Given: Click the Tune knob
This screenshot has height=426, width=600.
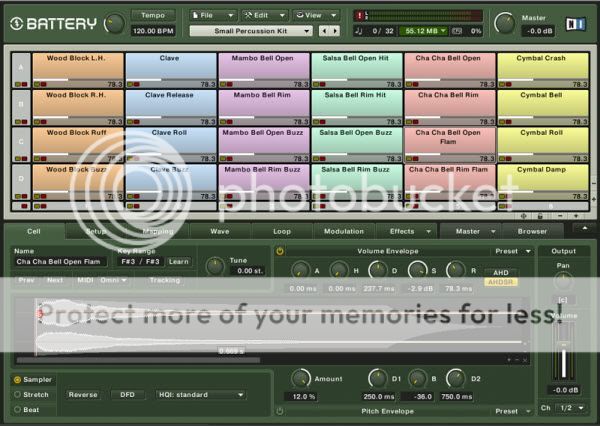Looking at the screenshot, I should point(215,266).
